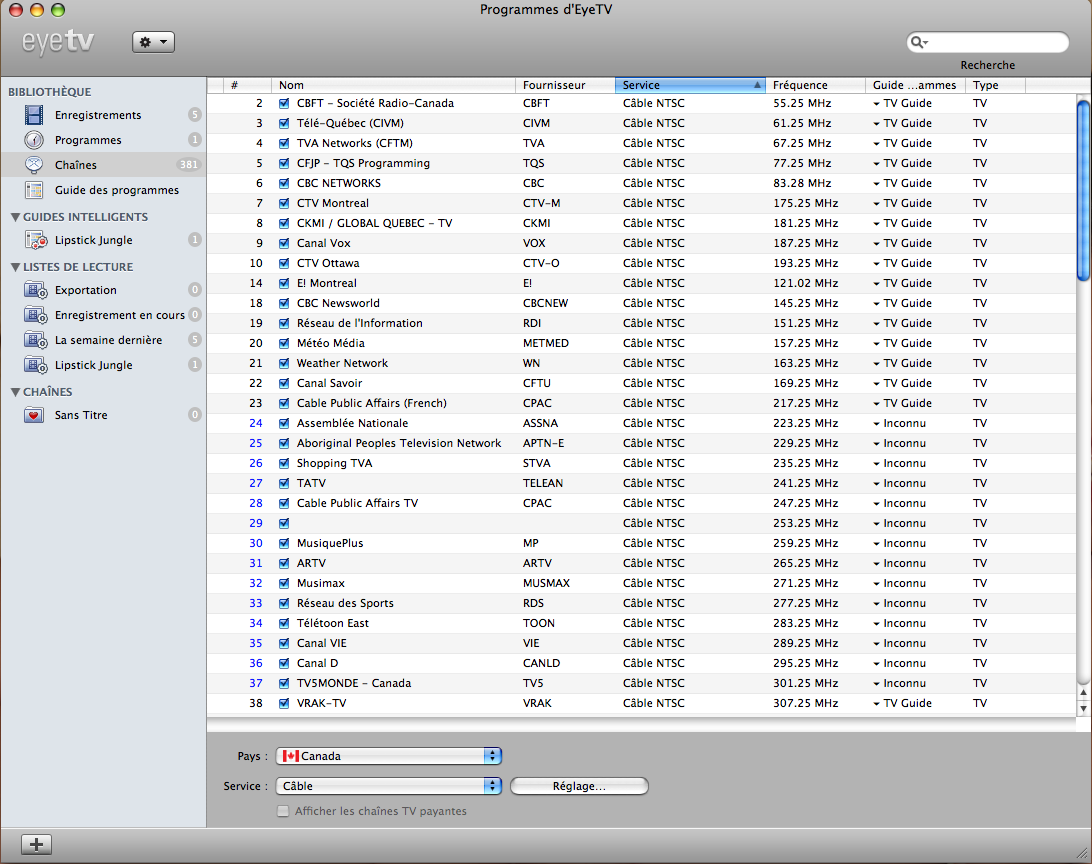Select the Enregistrements sidebar label
The width and height of the screenshot is (1092, 864).
click(x=98, y=115)
